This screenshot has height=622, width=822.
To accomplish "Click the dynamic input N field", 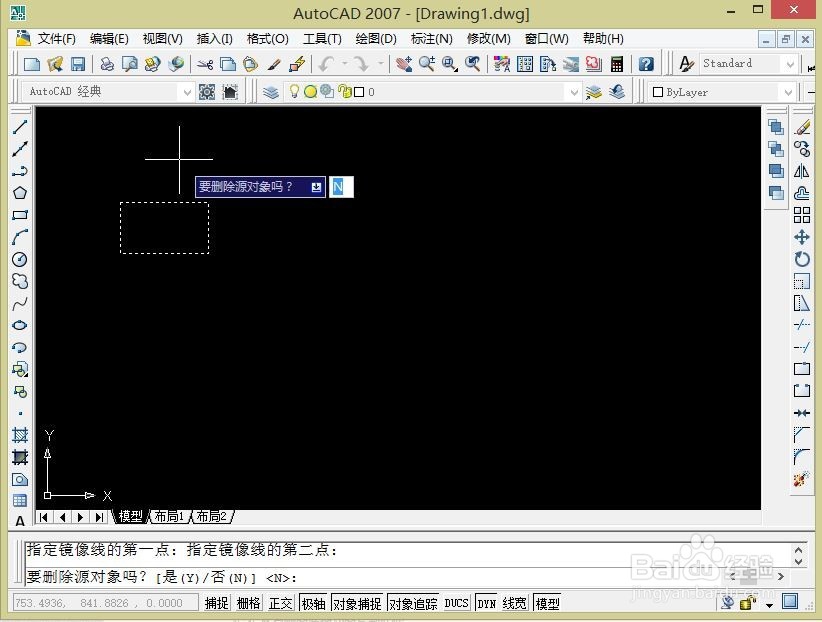I will point(341,187).
